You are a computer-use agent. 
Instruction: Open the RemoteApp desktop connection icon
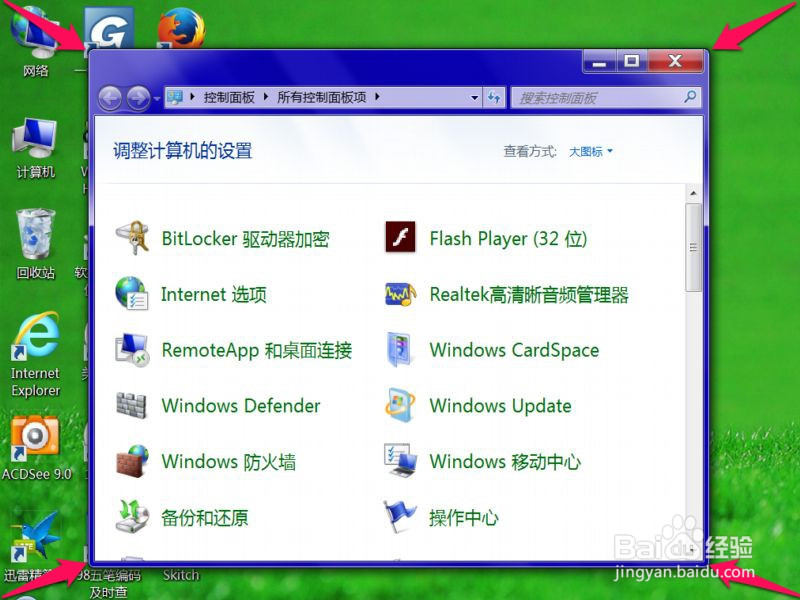[x=132, y=349]
